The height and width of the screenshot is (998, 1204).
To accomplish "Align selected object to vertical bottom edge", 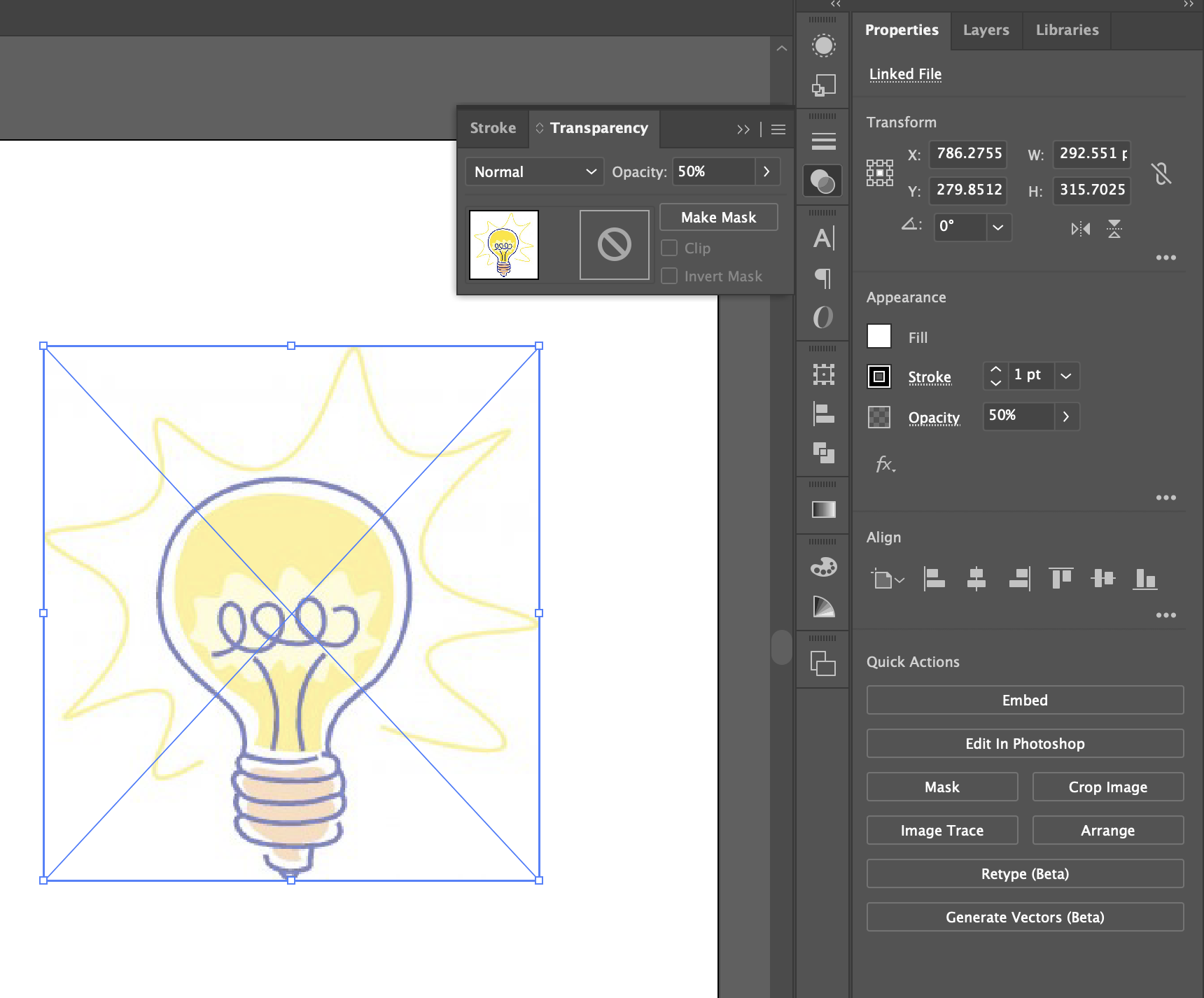I will (x=1145, y=579).
